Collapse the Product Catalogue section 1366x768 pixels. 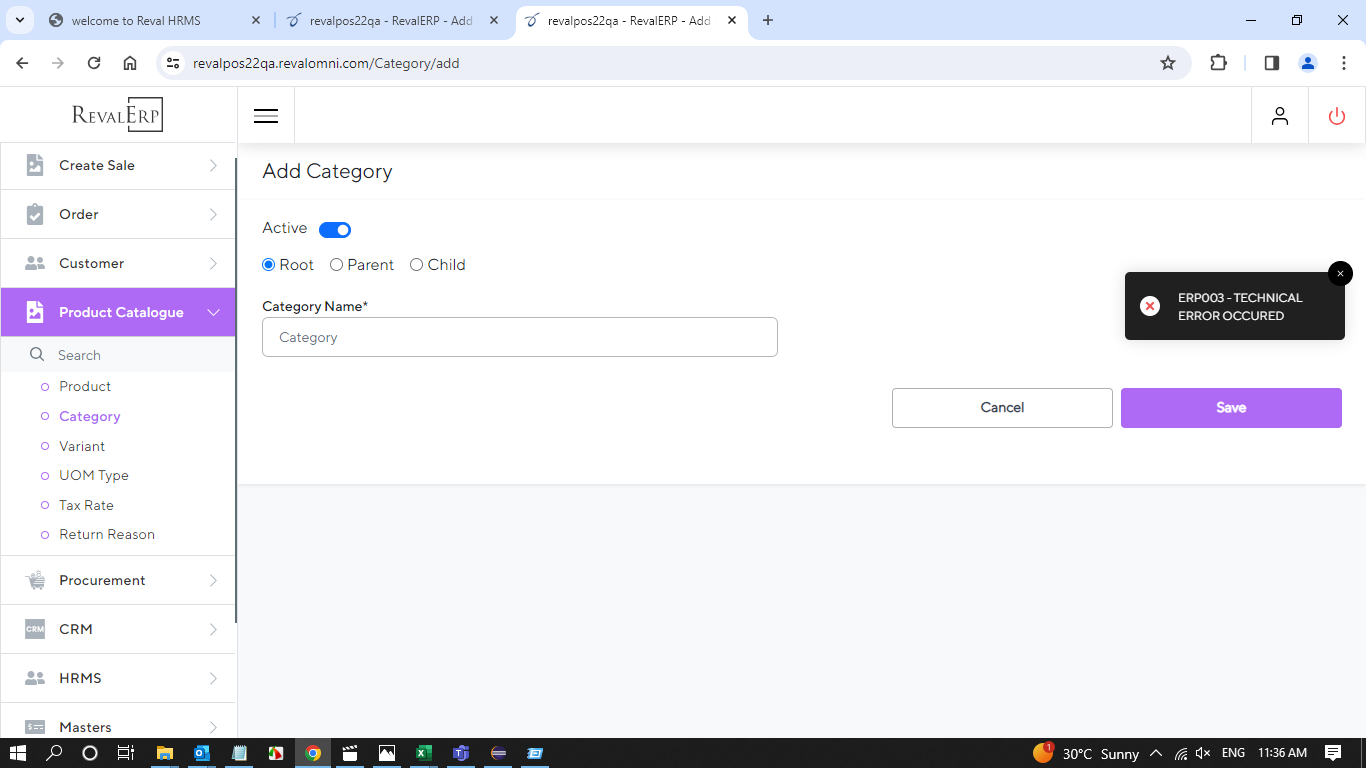click(213, 313)
